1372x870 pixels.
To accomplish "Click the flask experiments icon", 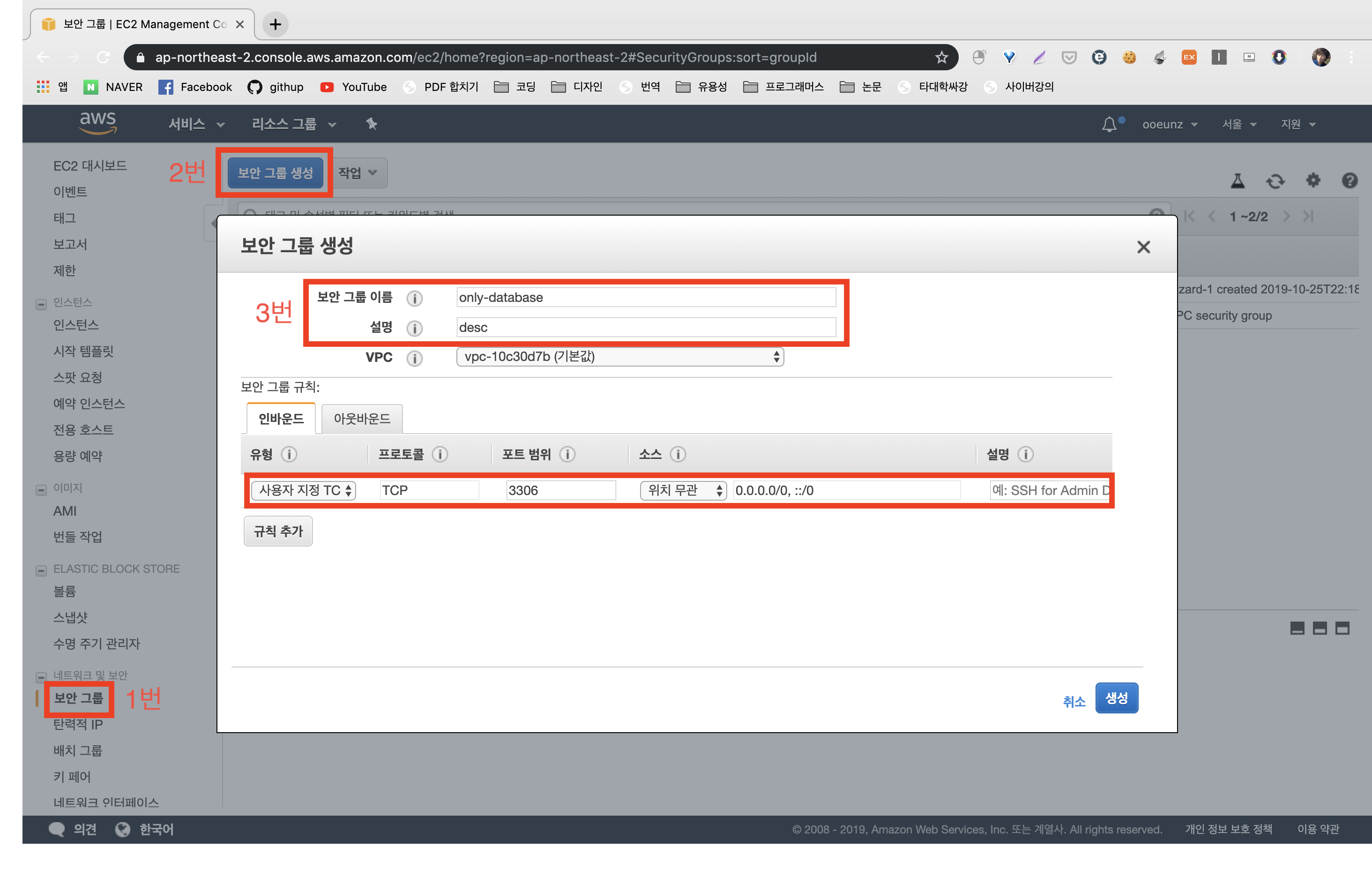I will (1238, 181).
